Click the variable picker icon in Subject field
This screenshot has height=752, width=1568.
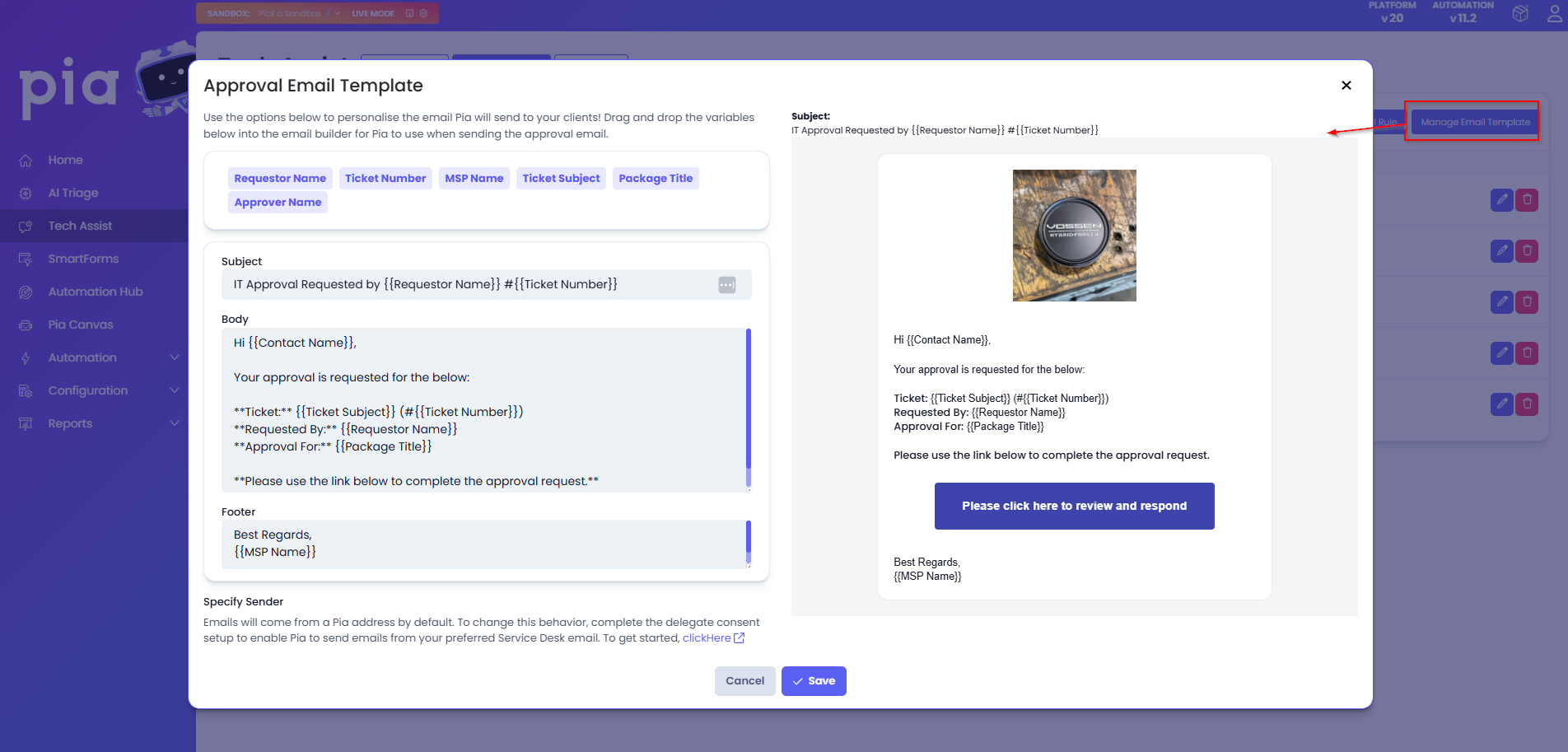pos(726,285)
